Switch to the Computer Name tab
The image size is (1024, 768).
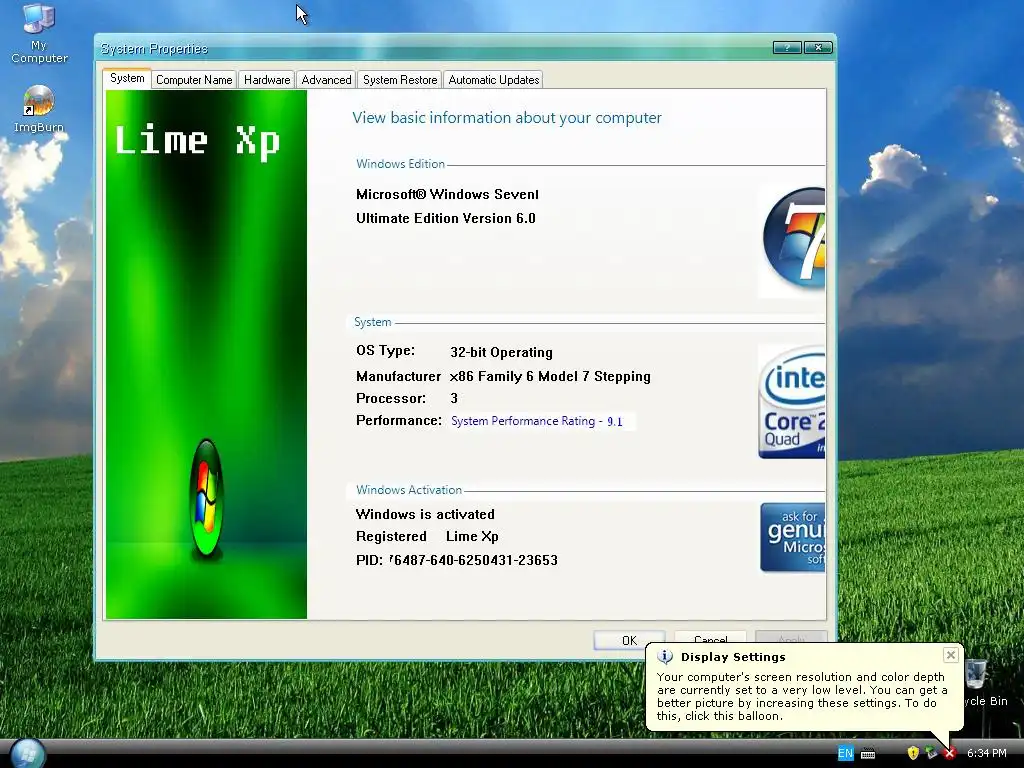pyautogui.click(x=194, y=80)
